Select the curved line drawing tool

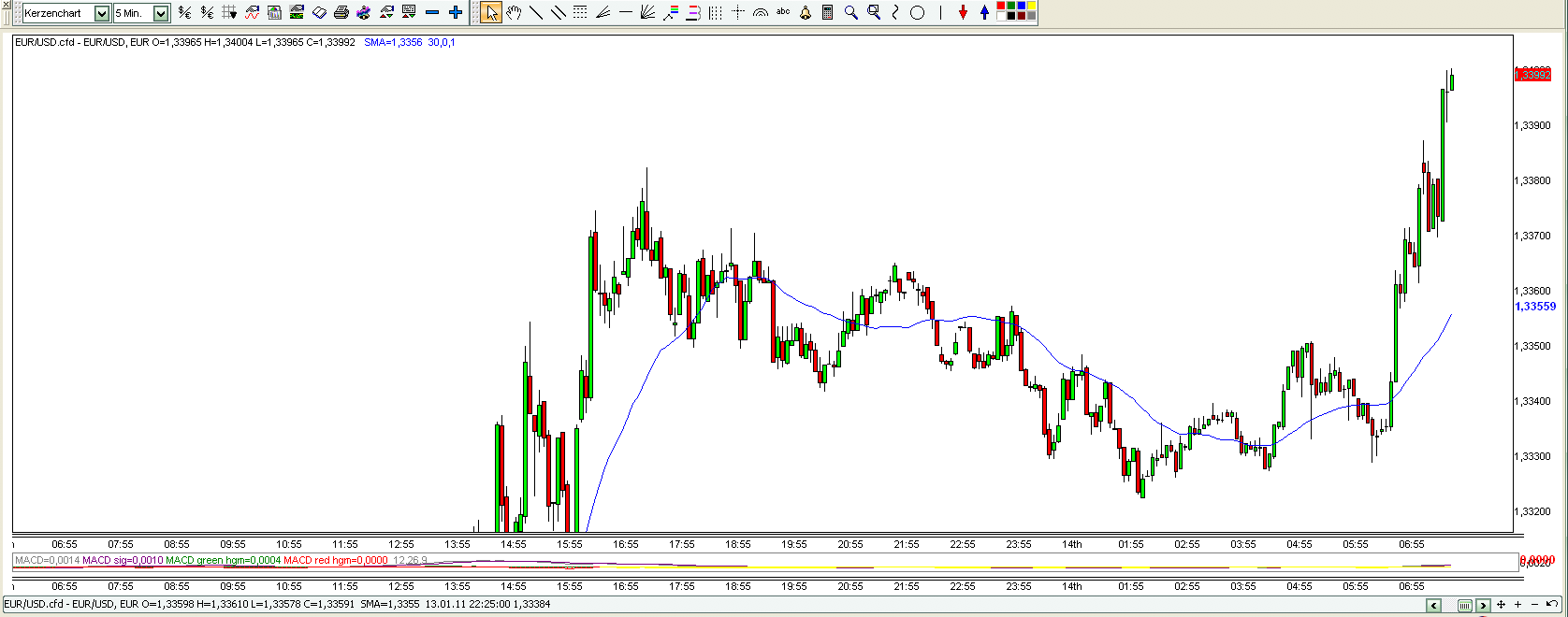[894, 12]
